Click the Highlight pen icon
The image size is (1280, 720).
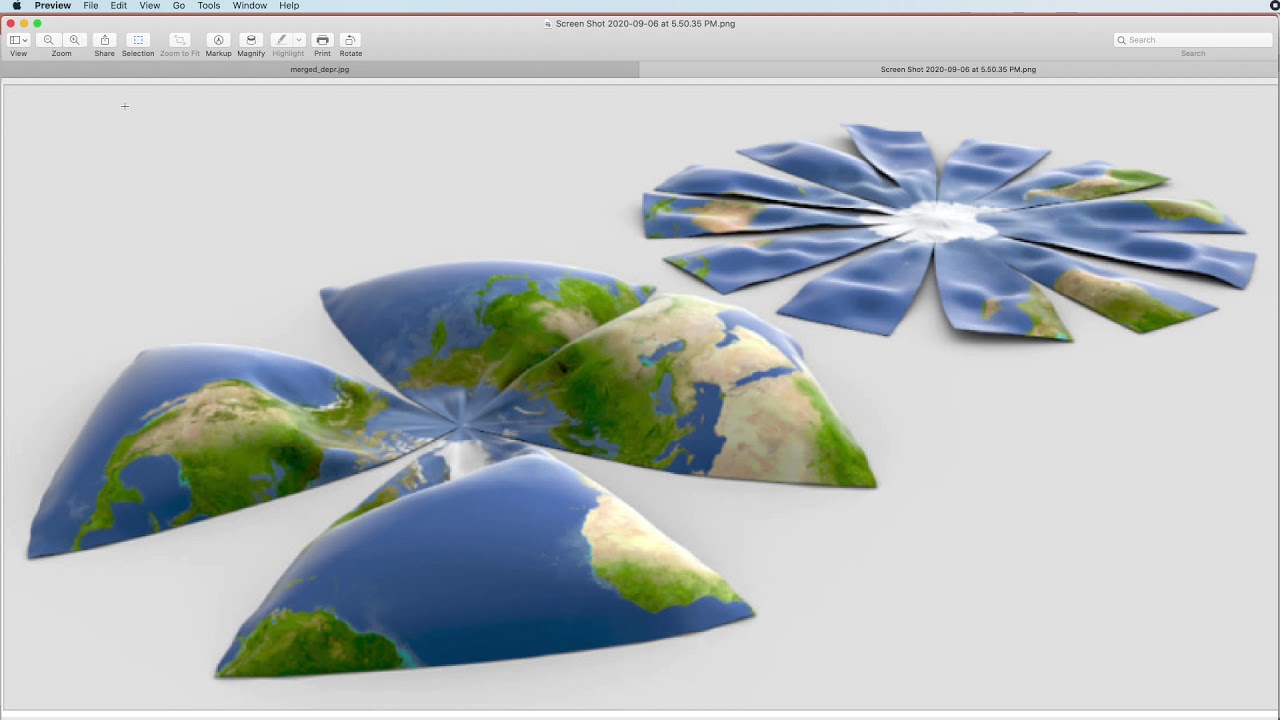click(x=281, y=40)
